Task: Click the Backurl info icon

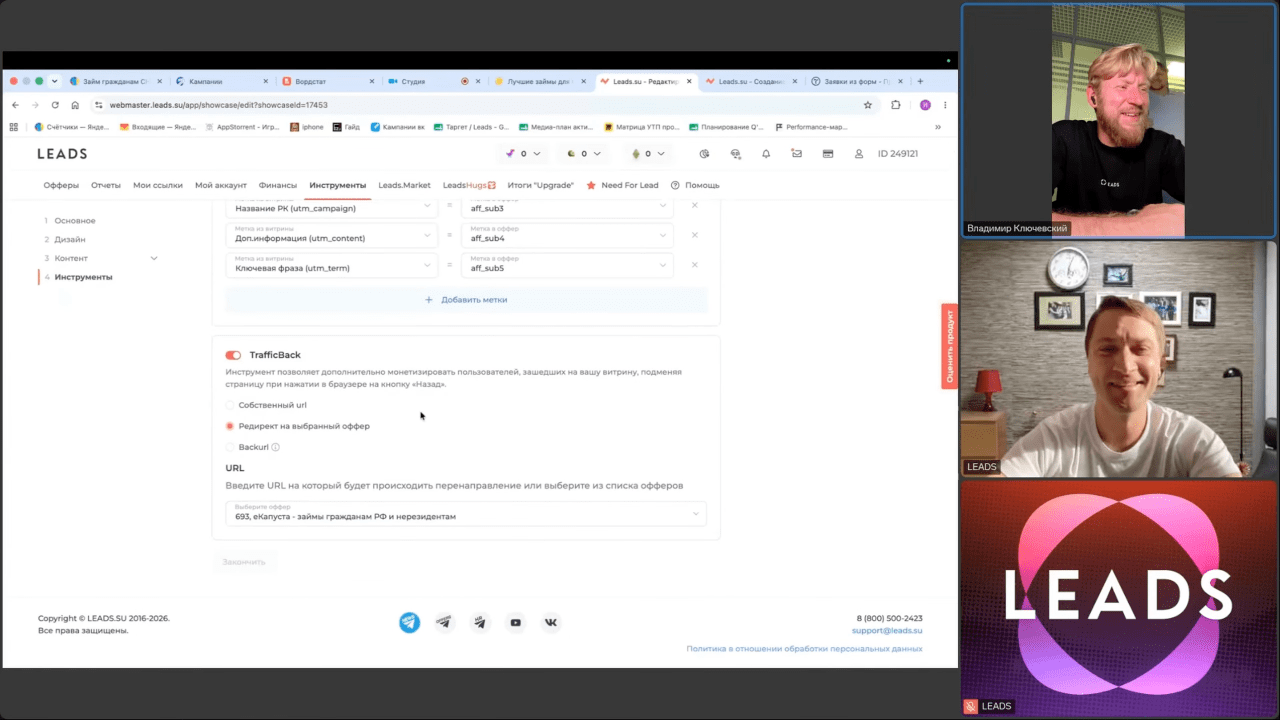Action: [276, 447]
